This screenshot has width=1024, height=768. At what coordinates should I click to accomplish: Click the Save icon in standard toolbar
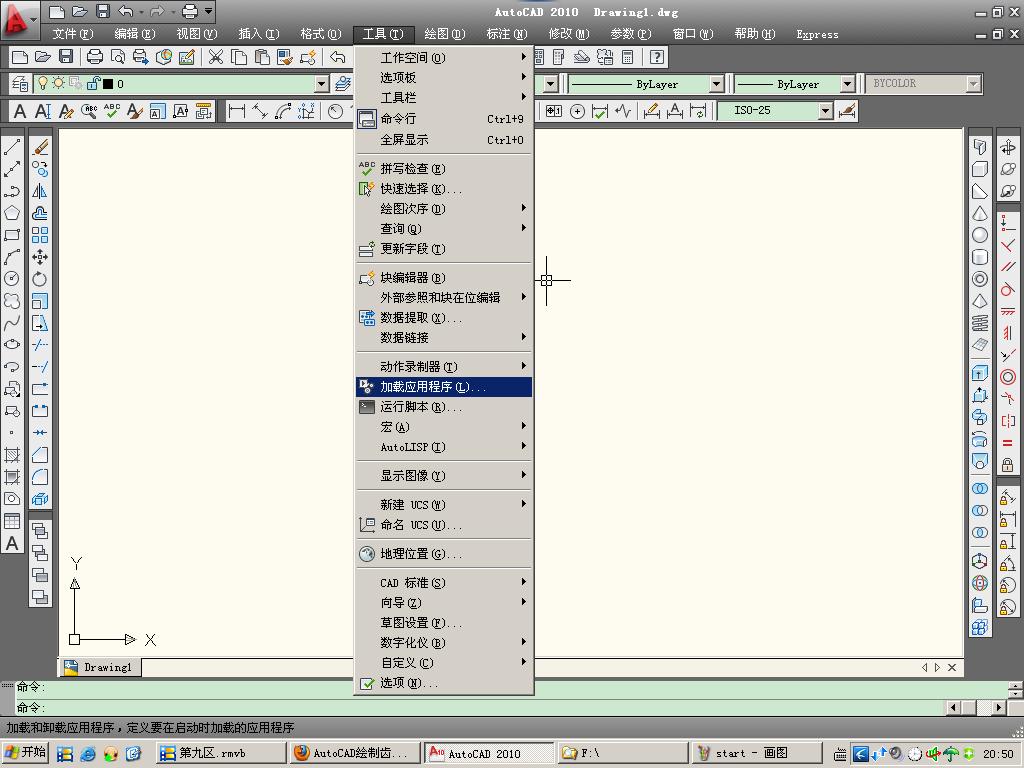(x=66, y=57)
